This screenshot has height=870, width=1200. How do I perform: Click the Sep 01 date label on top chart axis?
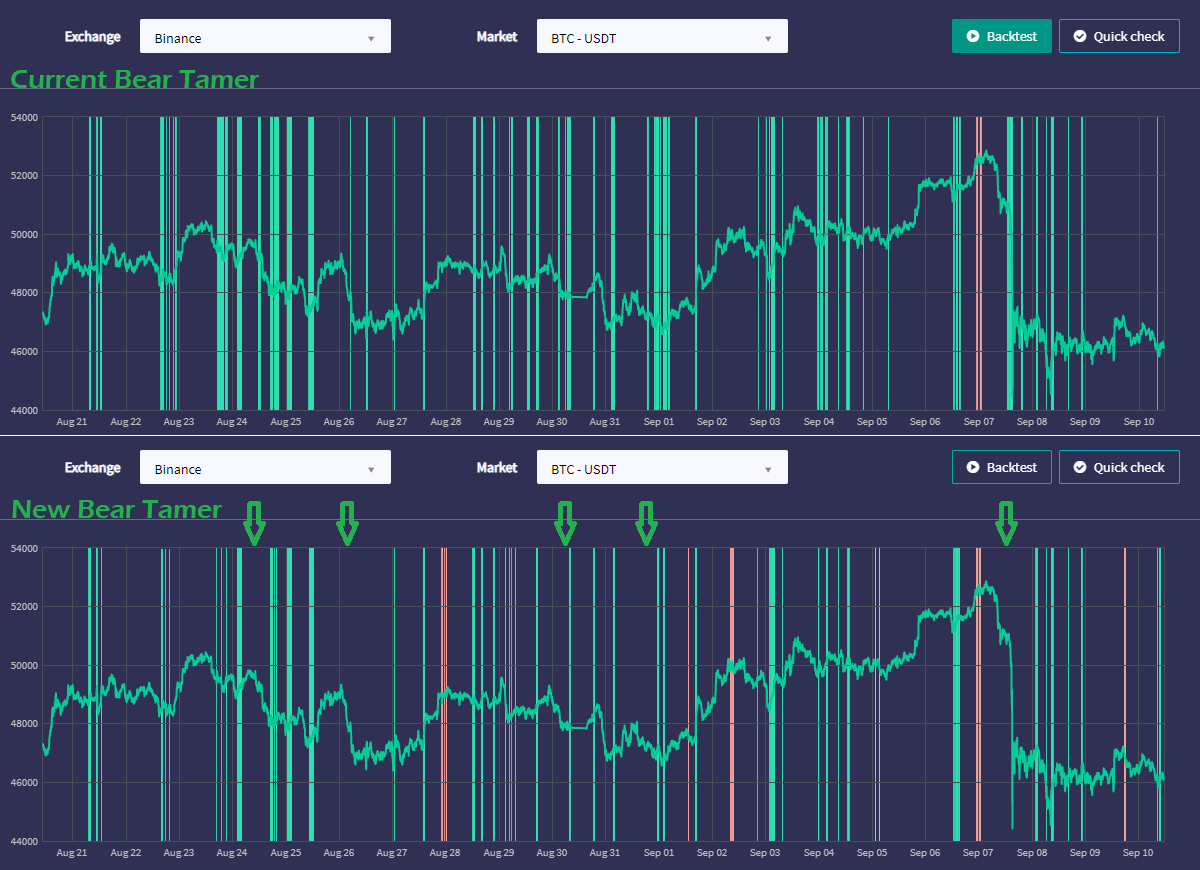point(658,422)
